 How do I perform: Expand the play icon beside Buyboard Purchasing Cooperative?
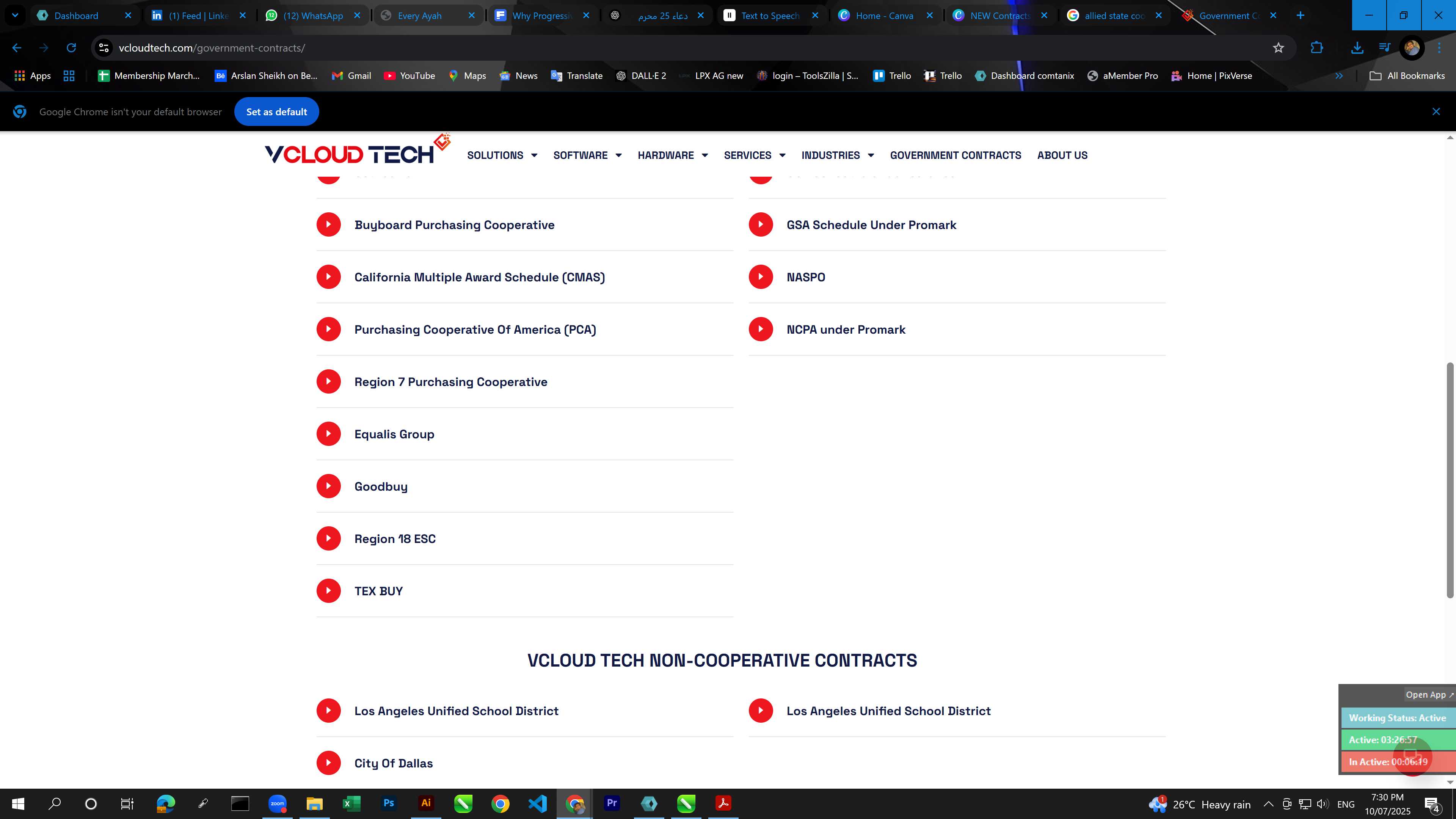point(328,224)
